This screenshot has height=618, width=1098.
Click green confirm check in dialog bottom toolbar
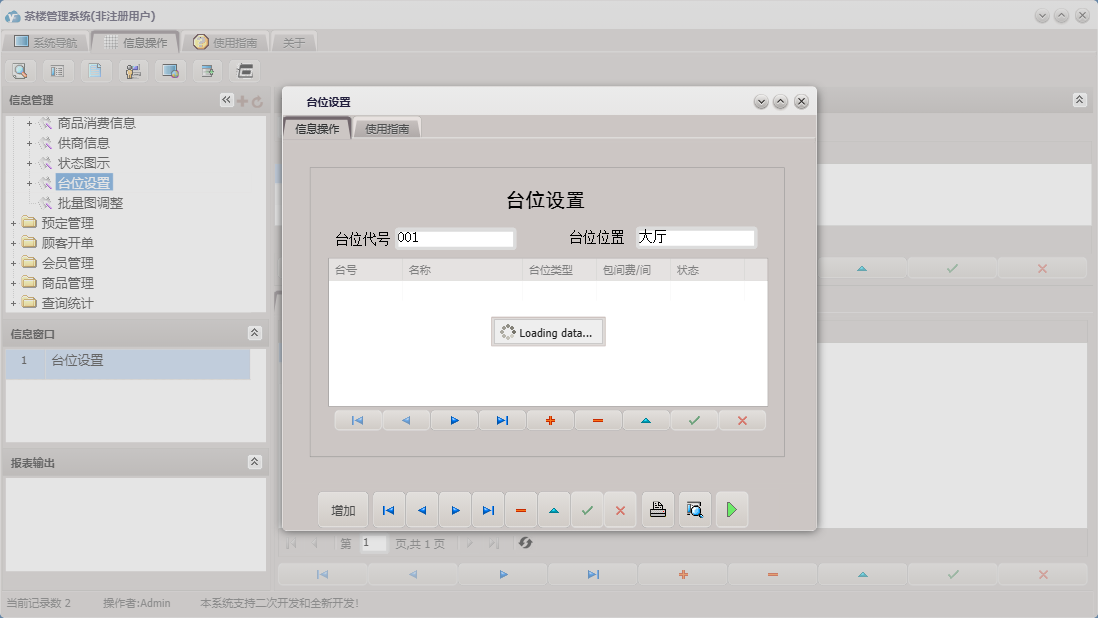coord(587,510)
